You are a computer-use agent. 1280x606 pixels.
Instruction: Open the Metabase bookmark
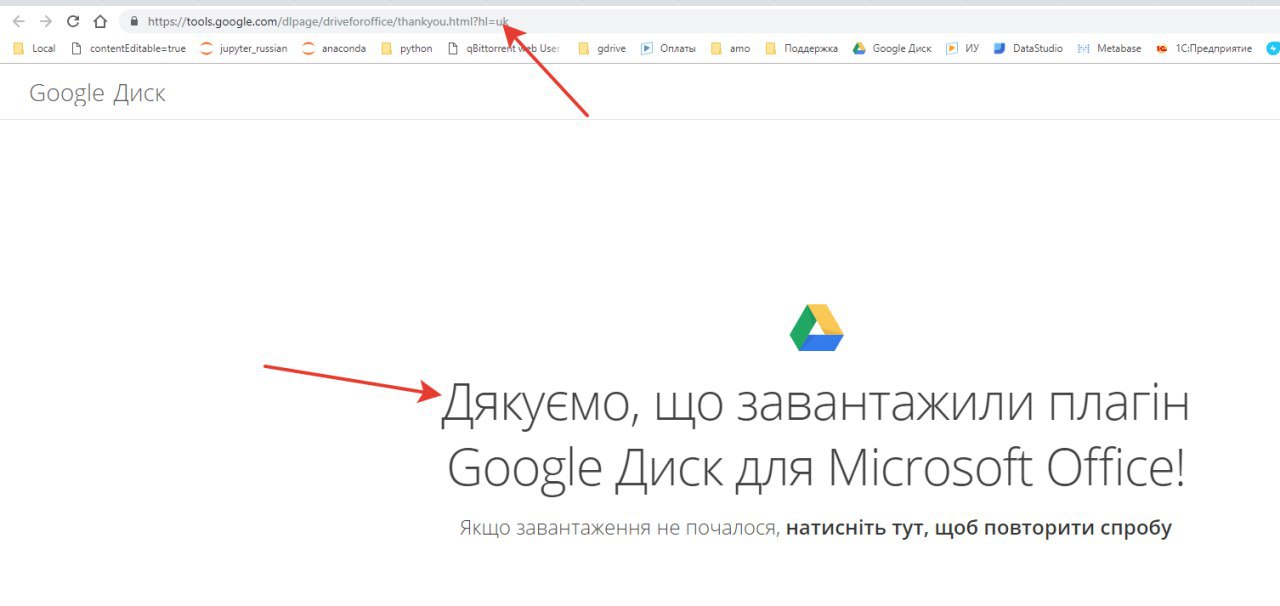[x=1109, y=48]
